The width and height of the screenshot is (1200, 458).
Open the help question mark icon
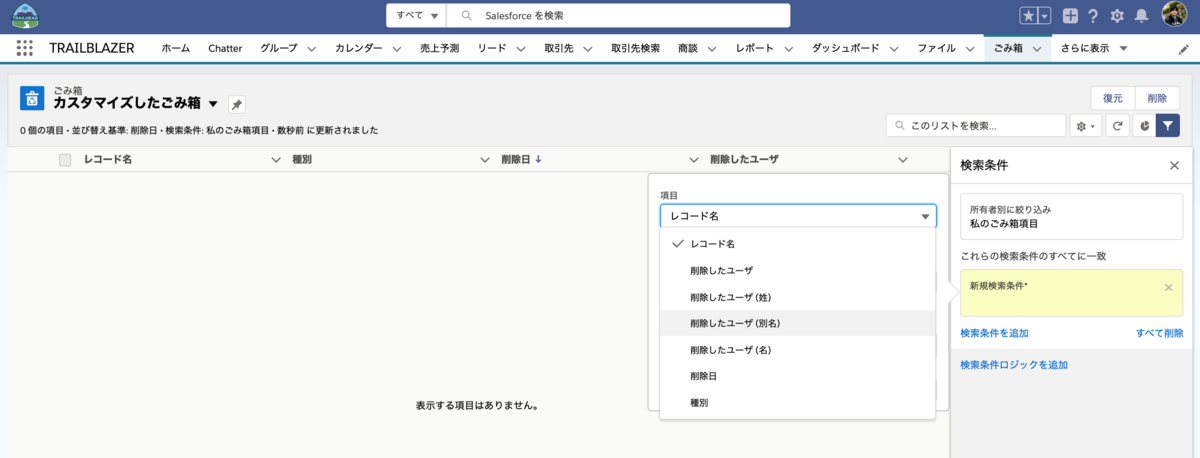point(1094,16)
